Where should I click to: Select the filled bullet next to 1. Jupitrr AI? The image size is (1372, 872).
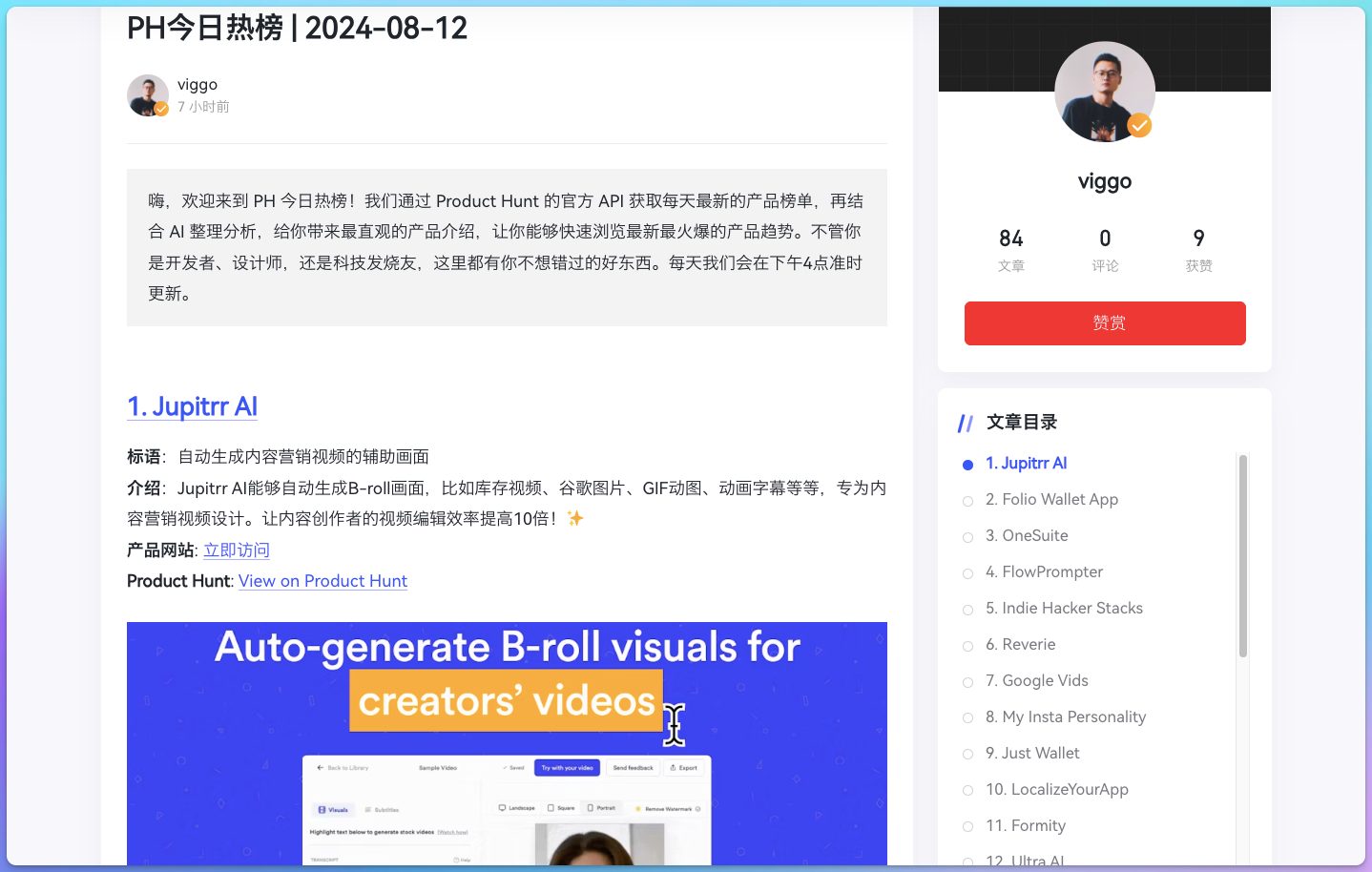(x=967, y=465)
